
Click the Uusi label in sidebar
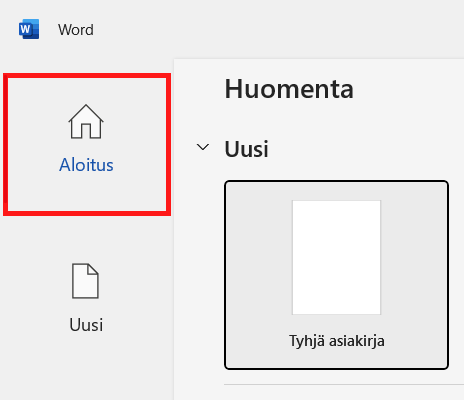tap(86, 325)
